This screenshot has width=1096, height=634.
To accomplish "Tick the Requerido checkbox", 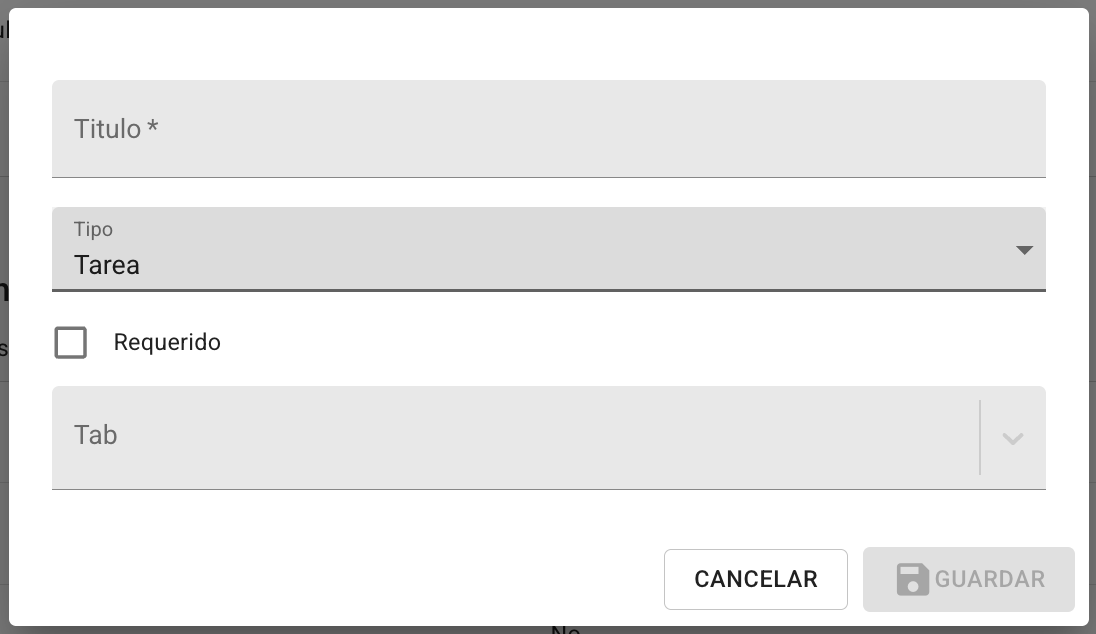I will click(x=71, y=343).
